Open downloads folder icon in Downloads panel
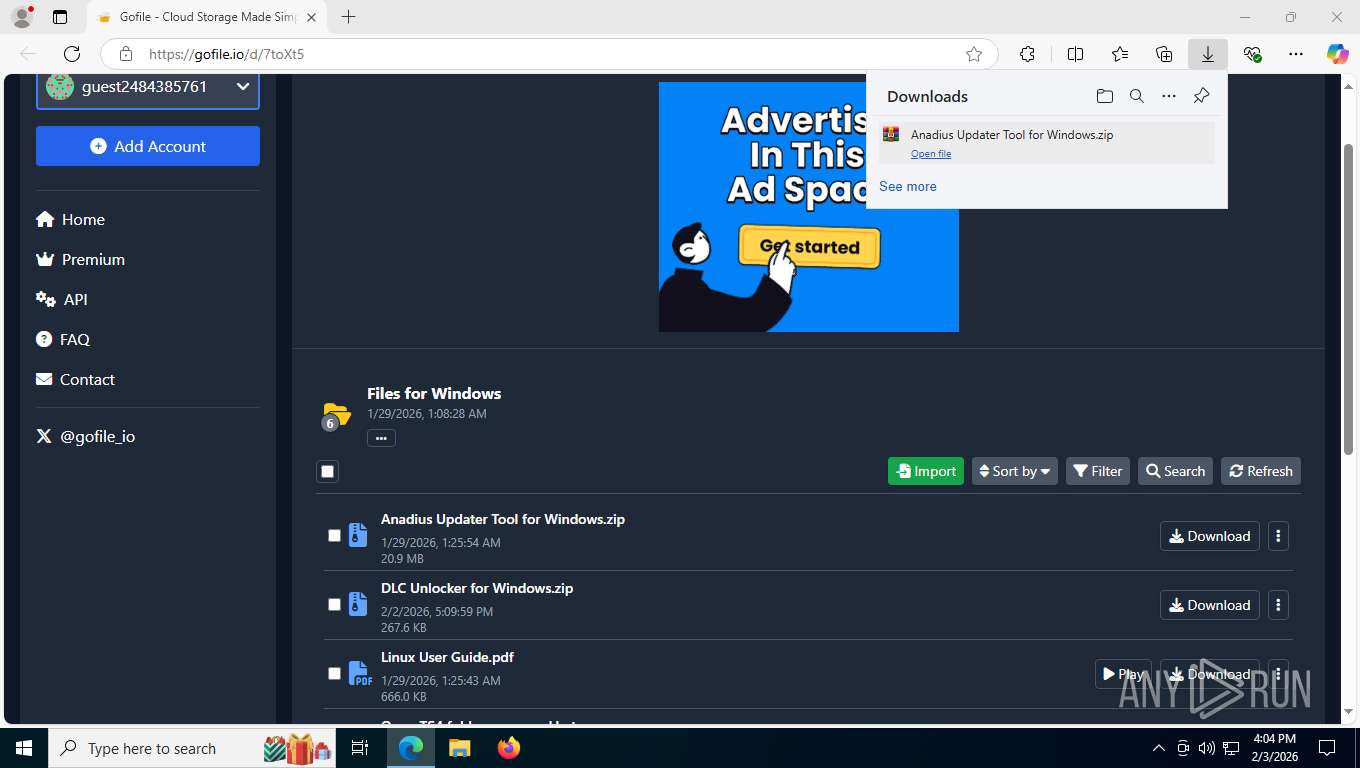Screen dimensions: 1360x768 (x=1105, y=96)
